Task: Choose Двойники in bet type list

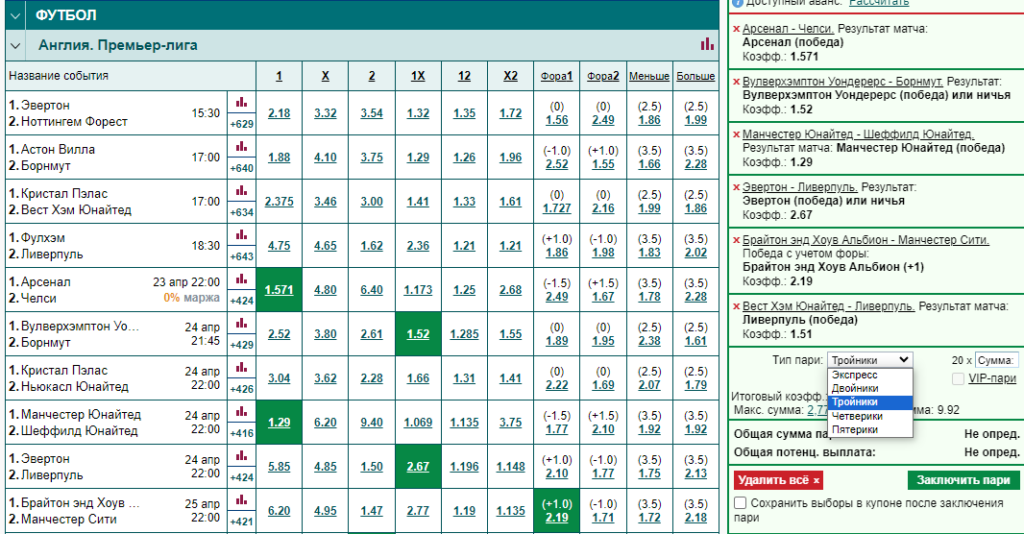Action: [x=870, y=388]
